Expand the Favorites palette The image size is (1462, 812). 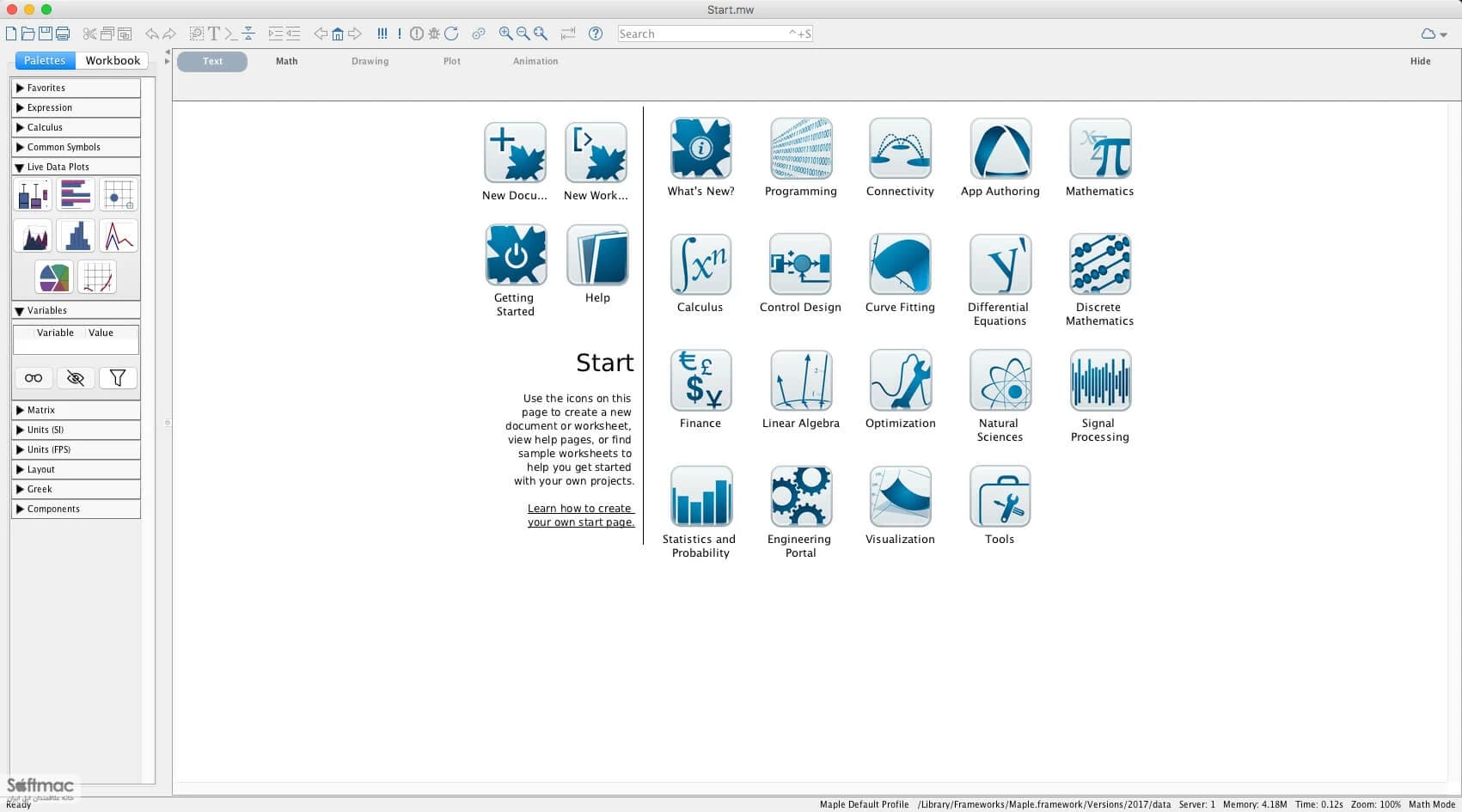pyautogui.click(x=76, y=88)
